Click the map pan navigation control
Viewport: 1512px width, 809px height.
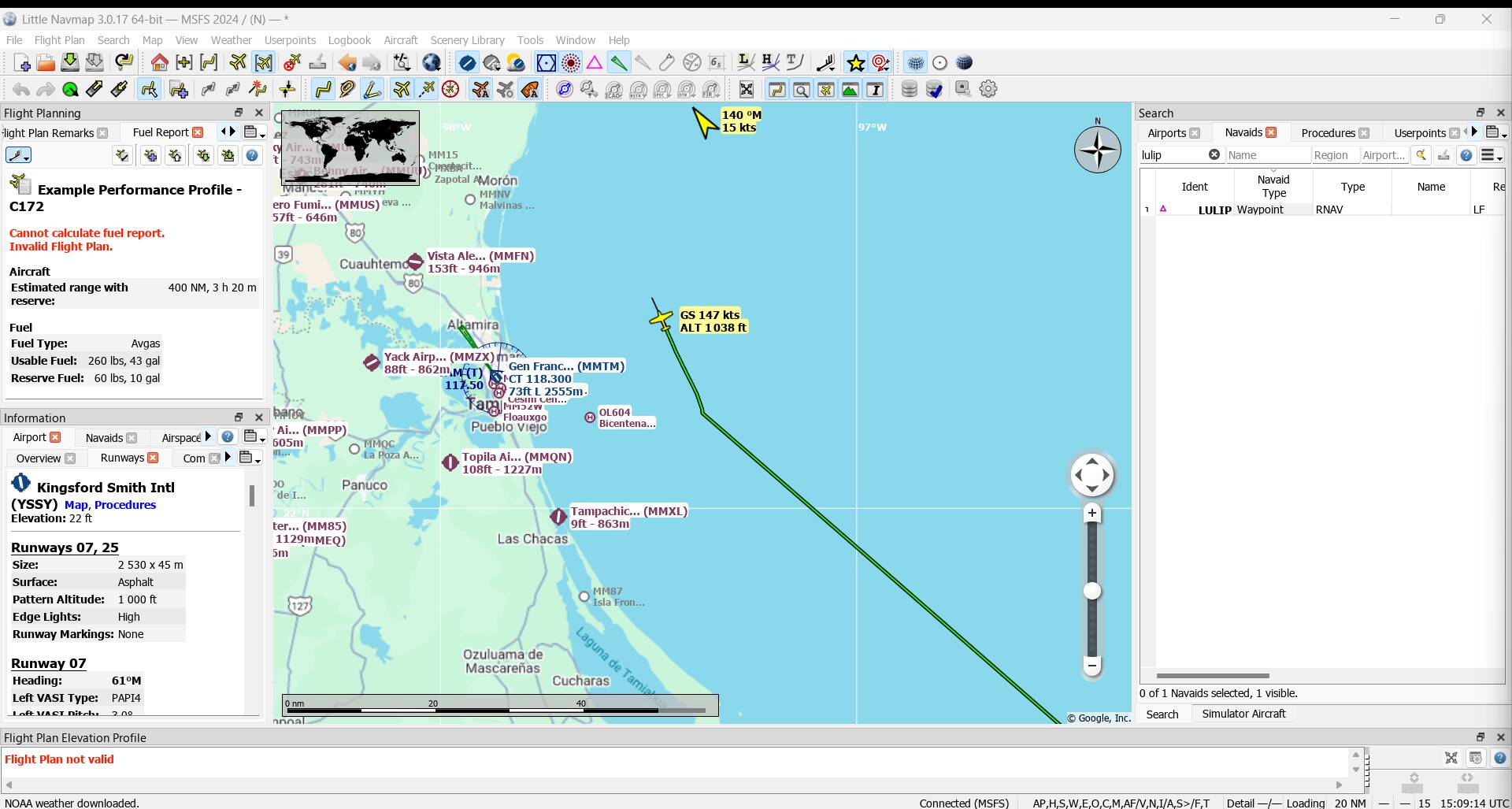point(1092,475)
